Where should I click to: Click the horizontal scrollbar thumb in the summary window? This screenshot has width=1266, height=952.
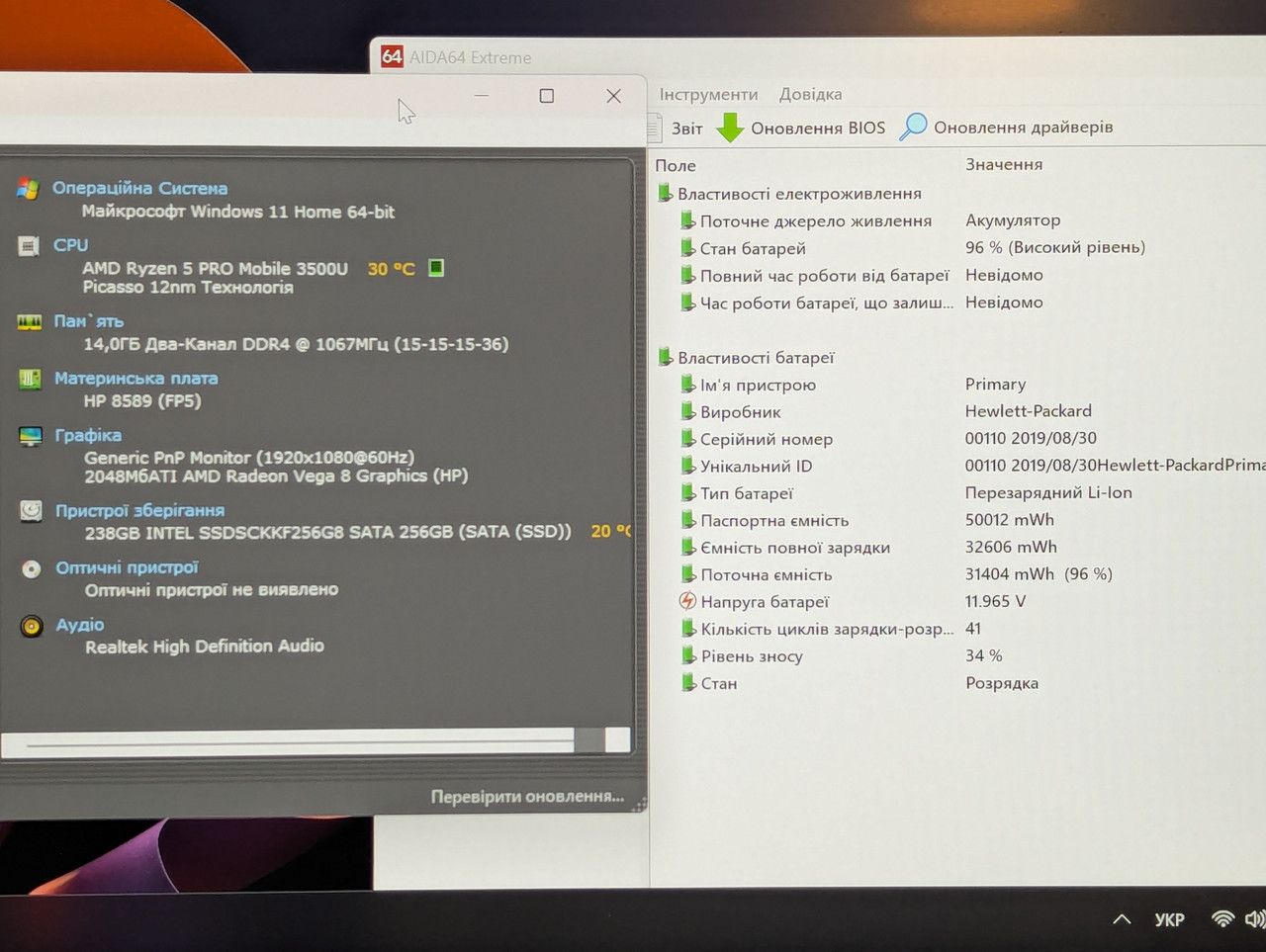click(589, 740)
